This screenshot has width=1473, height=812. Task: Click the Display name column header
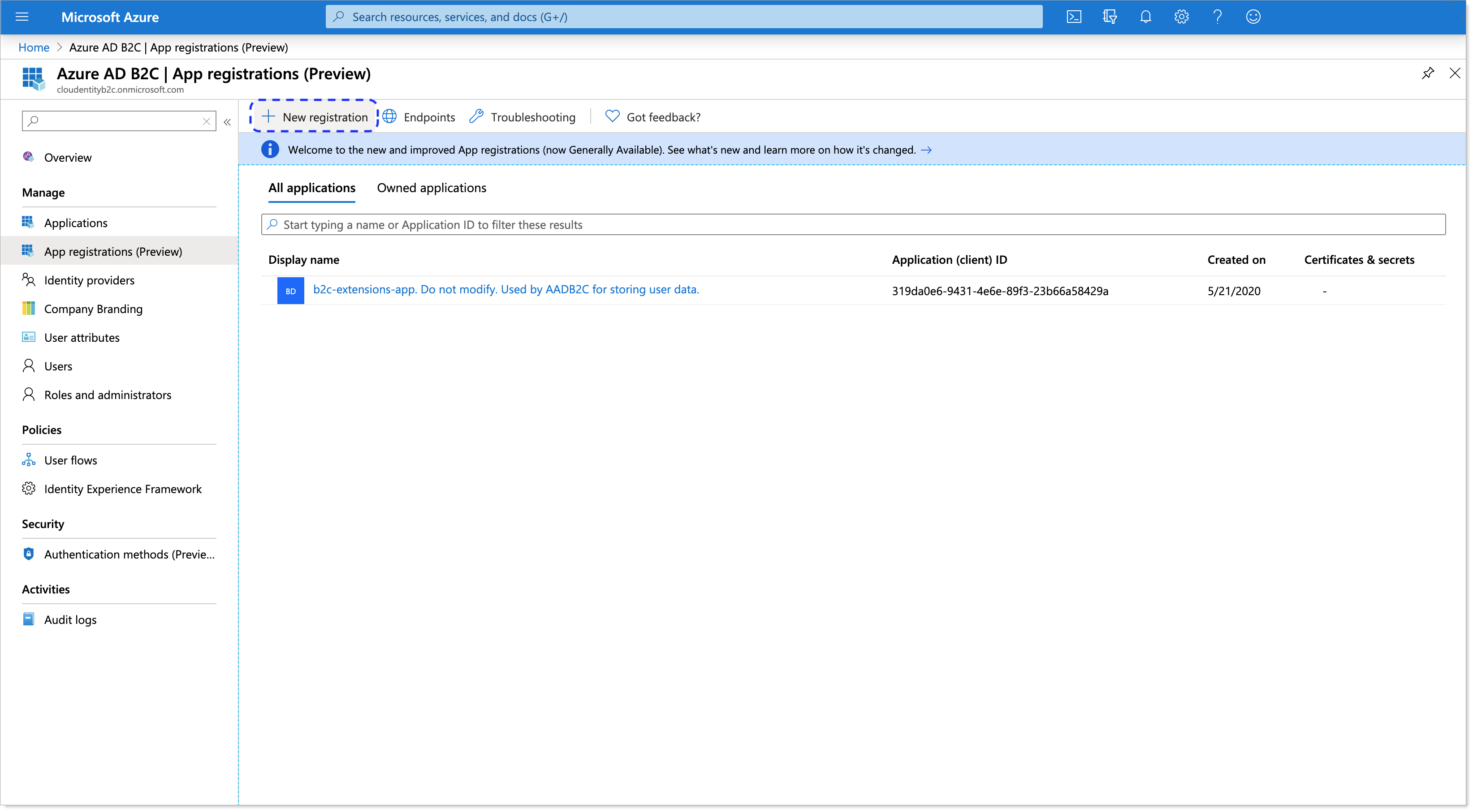pos(304,259)
